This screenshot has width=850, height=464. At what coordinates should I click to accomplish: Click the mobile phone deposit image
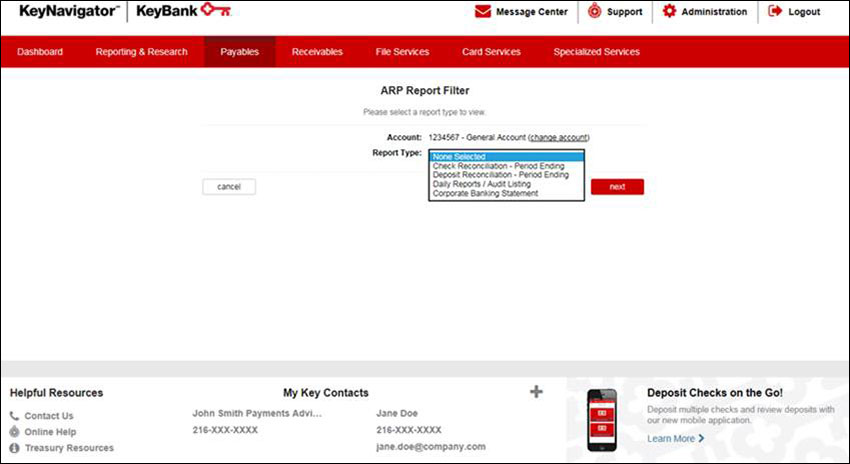[x=602, y=420]
